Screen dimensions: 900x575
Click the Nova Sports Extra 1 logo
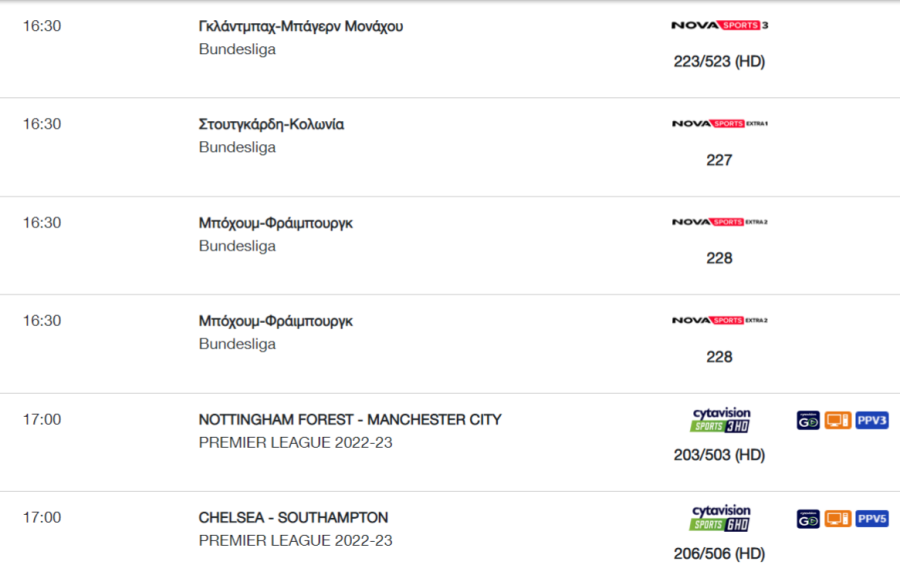pos(719,123)
